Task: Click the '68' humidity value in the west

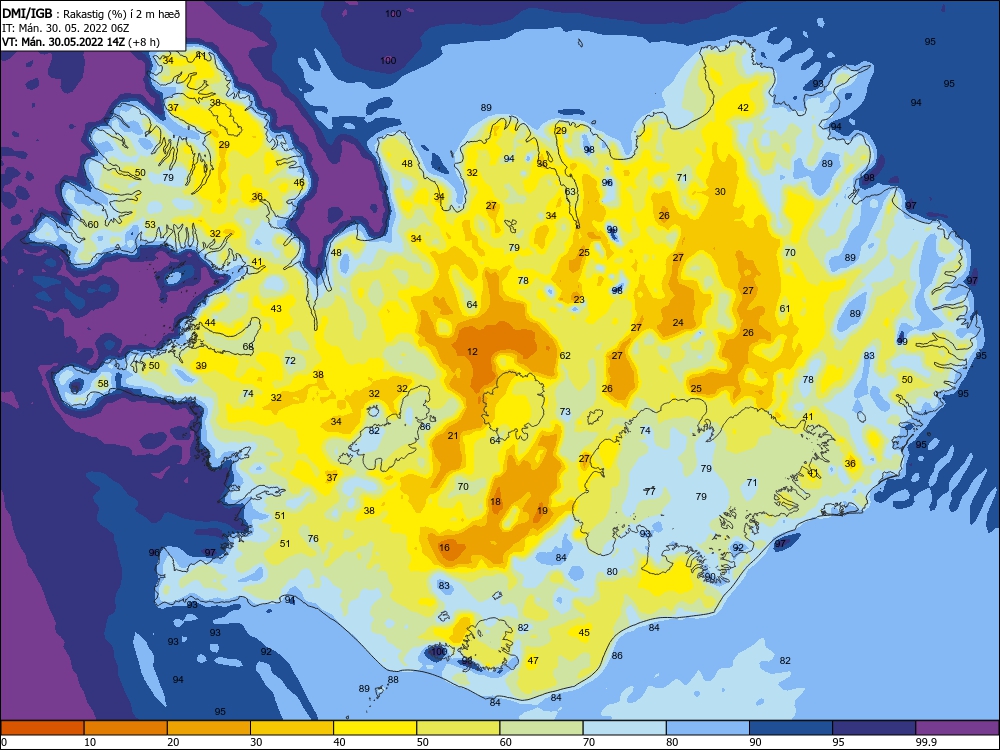Action: (248, 347)
